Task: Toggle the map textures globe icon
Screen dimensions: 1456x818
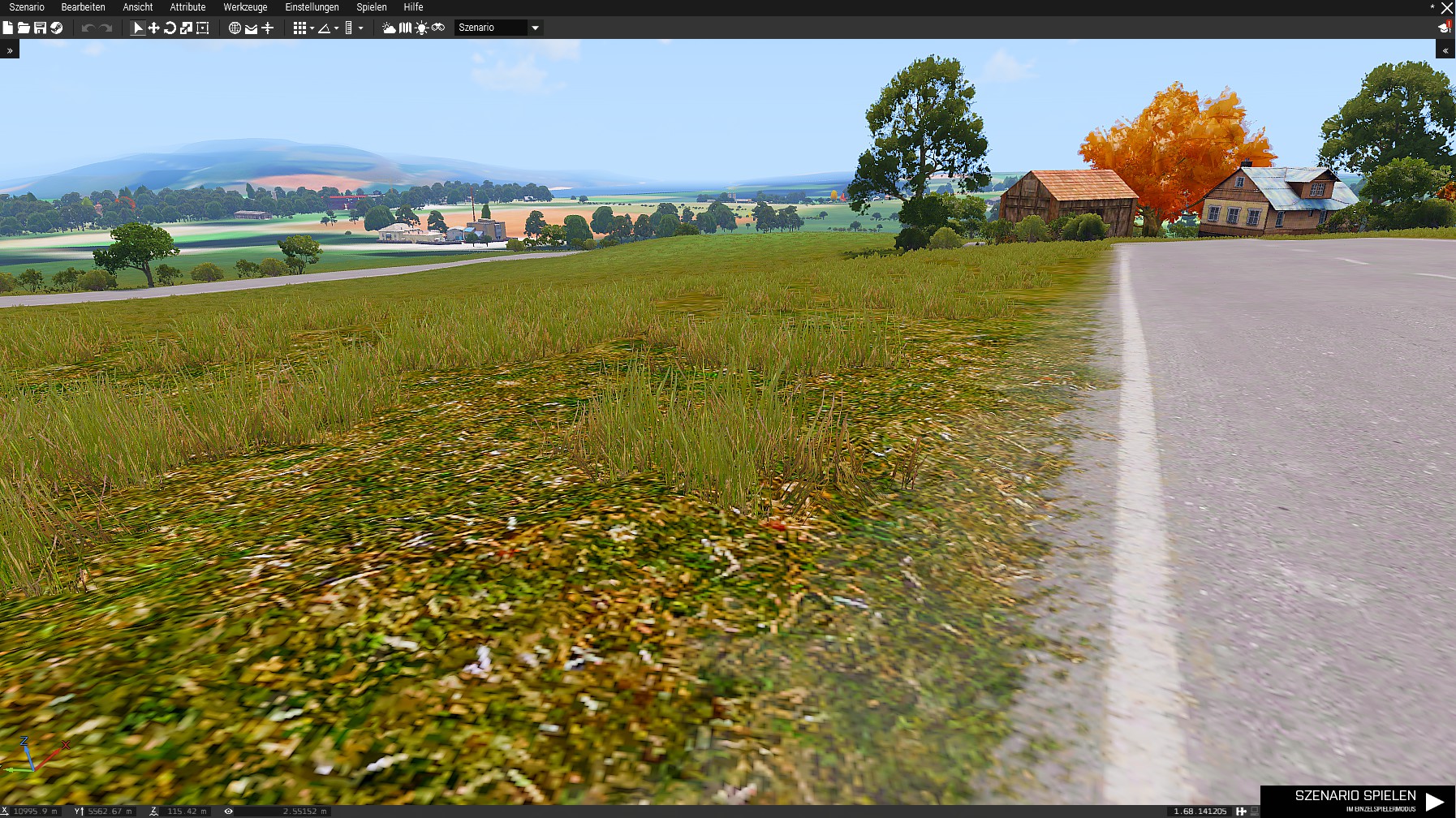Action: pyautogui.click(x=235, y=28)
